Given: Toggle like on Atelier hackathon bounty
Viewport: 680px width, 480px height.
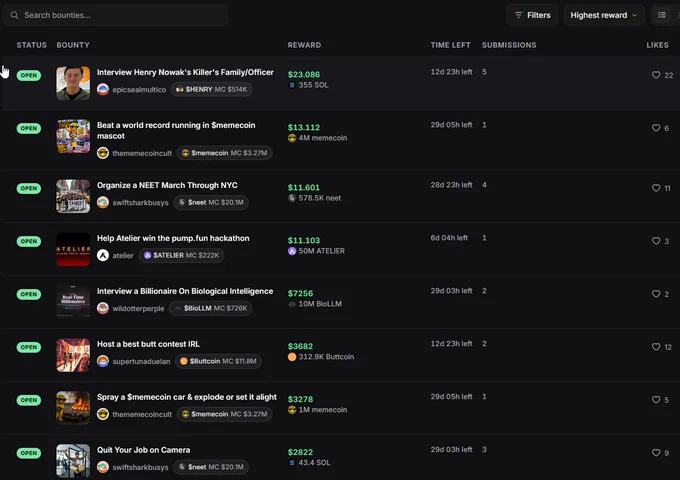Looking at the screenshot, I should [x=656, y=241].
